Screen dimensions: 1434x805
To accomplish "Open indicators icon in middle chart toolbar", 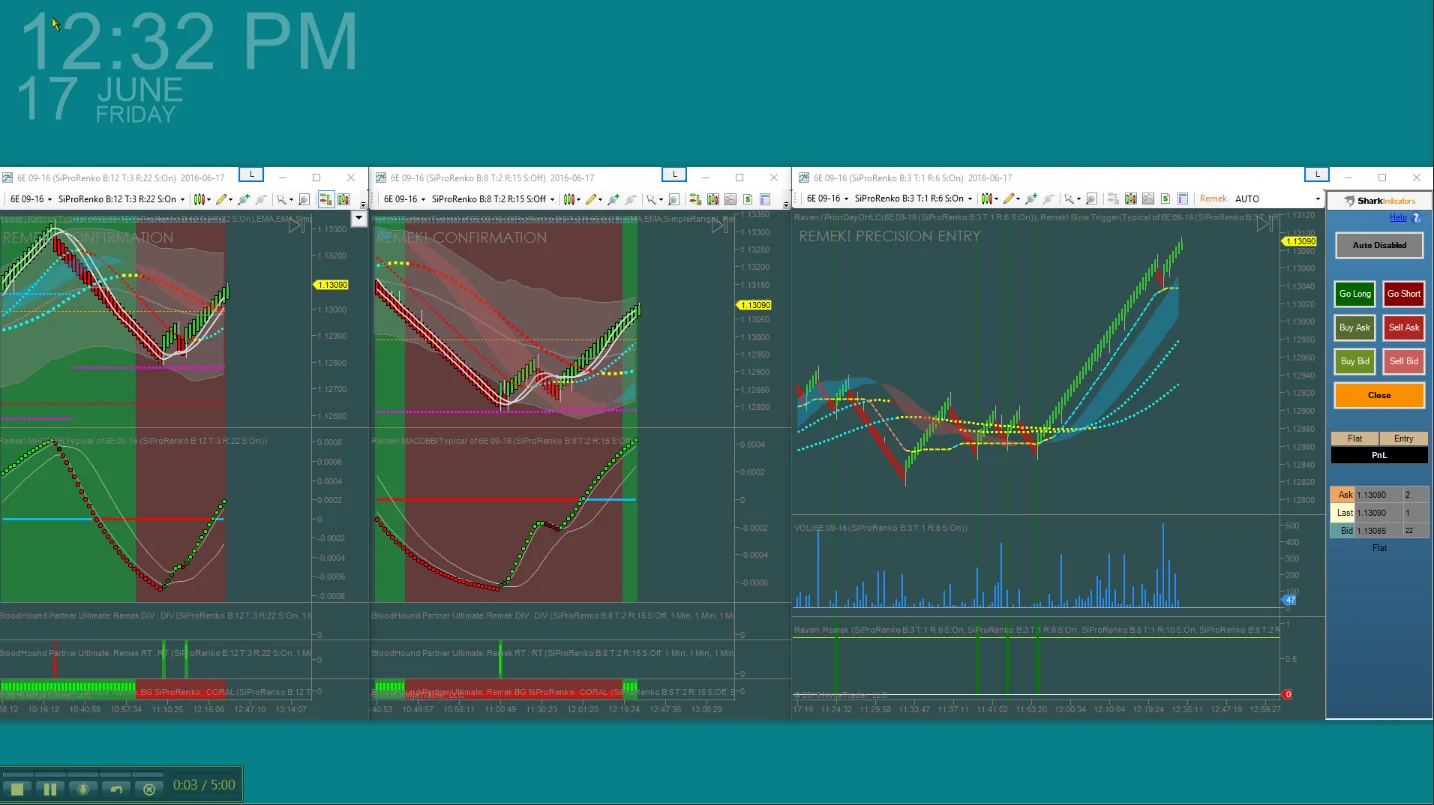I will pyautogui.click(x=713, y=199).
